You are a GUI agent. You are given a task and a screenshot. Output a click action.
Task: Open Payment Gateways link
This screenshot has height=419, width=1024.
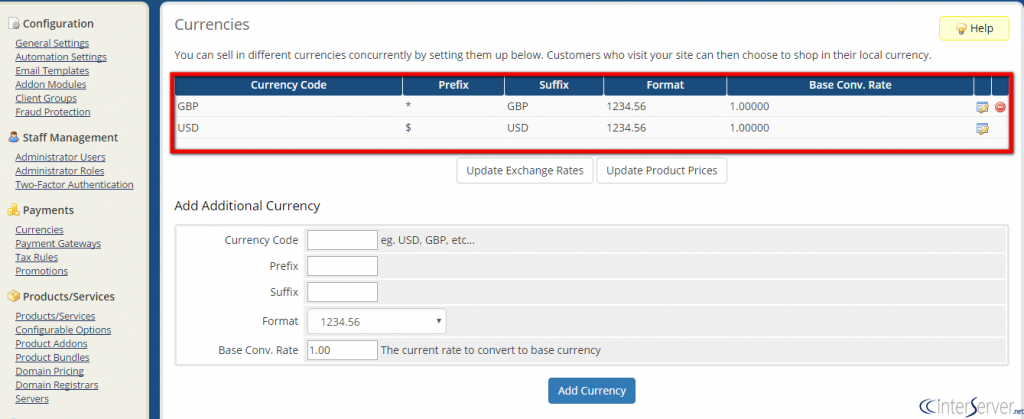pos(58,243)
